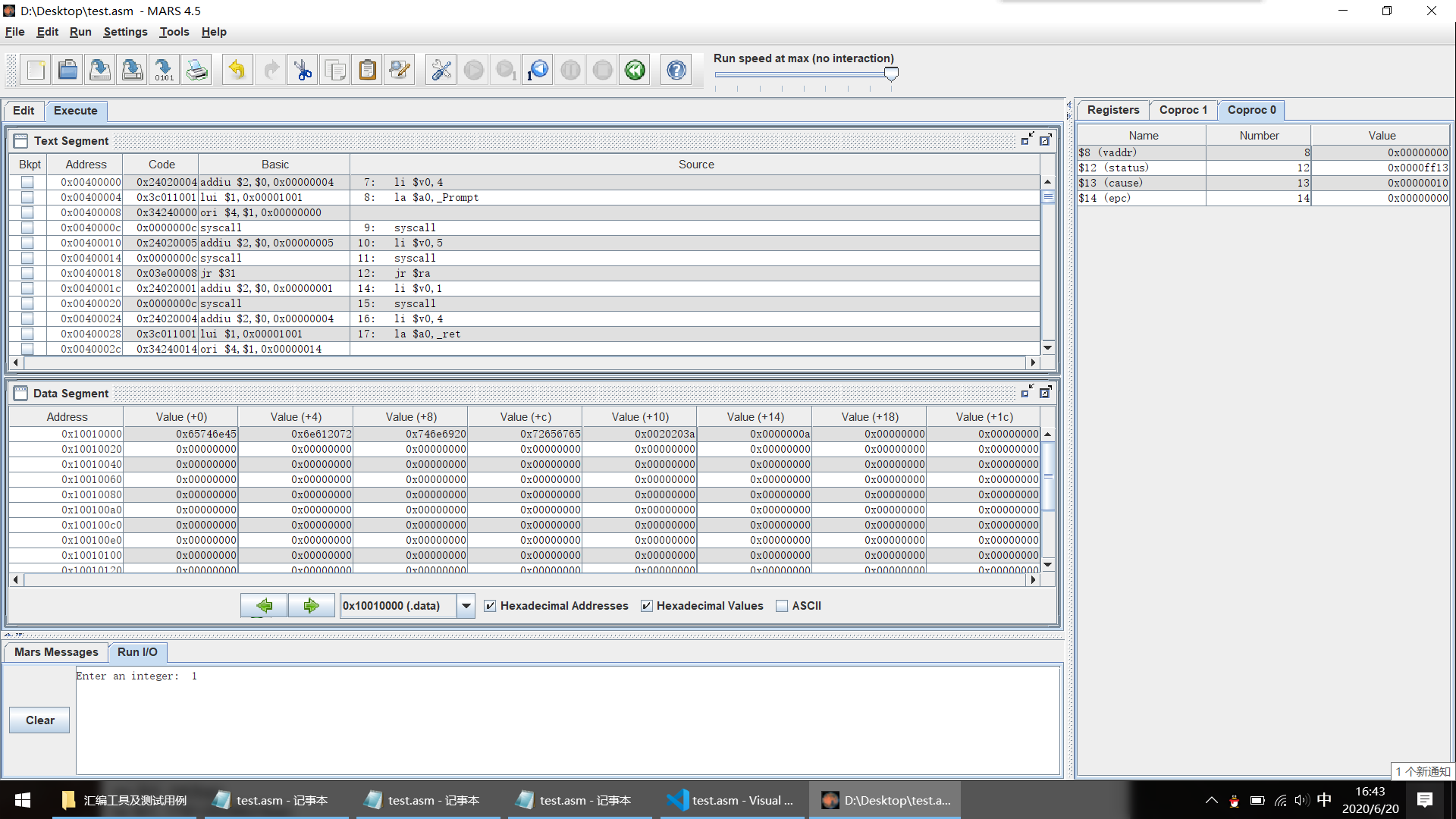This screenshot has height=819, width=1456.
Task: Toggle the Hexadecimal Addresses checkbox
Action: click(491, 606)
